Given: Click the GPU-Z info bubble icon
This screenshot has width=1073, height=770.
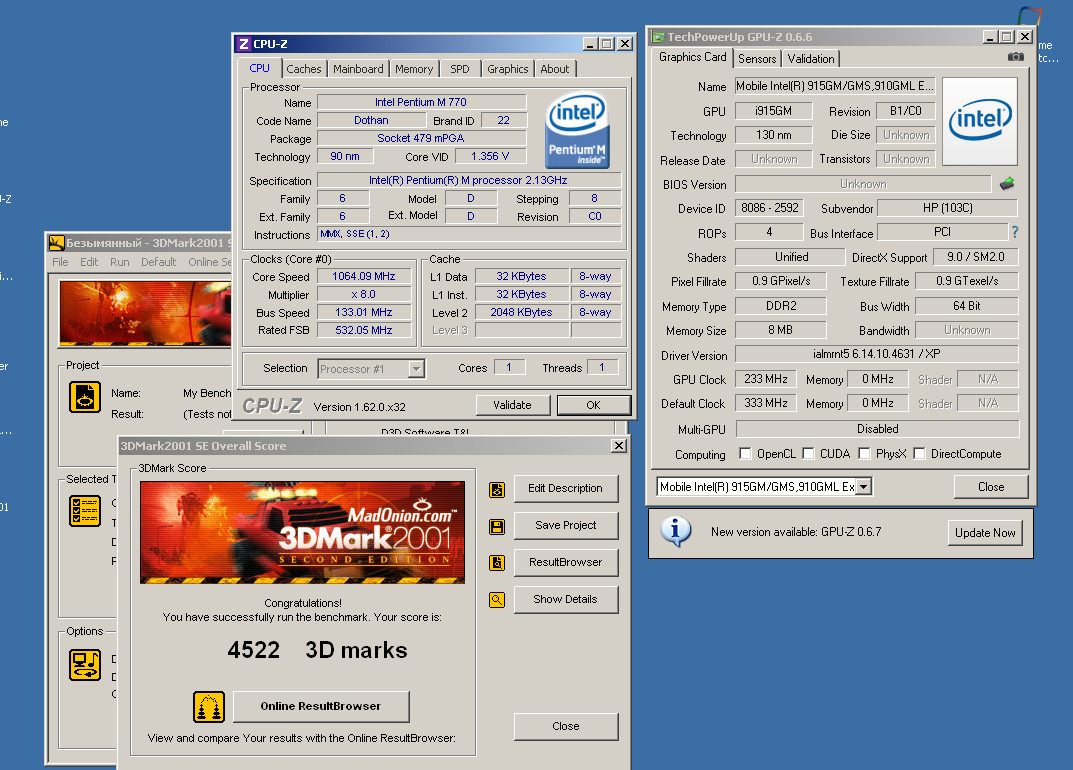Looking at the screenshot, I should coord(676,531).
